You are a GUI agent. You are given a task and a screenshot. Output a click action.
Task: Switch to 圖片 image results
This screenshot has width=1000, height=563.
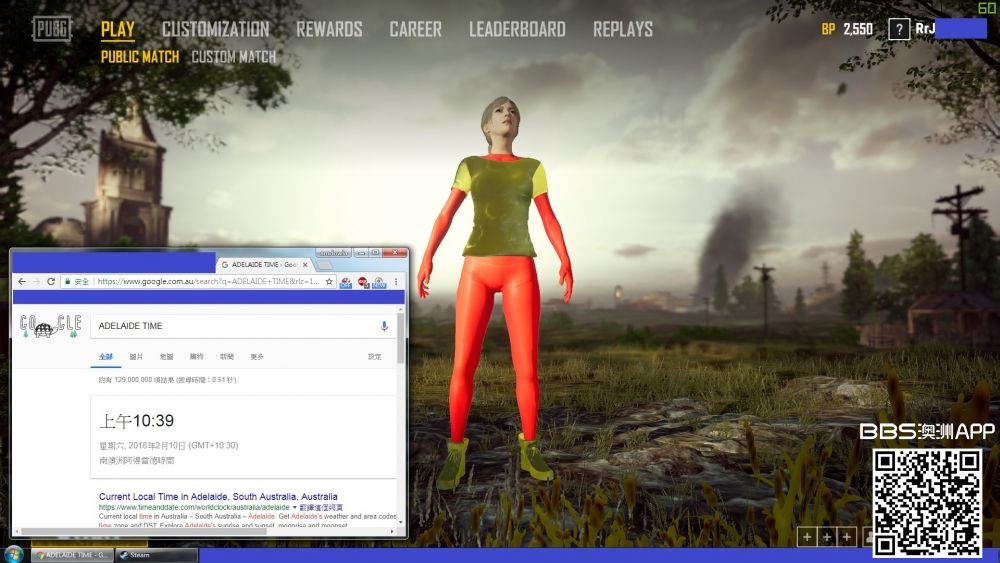point(136,356)
